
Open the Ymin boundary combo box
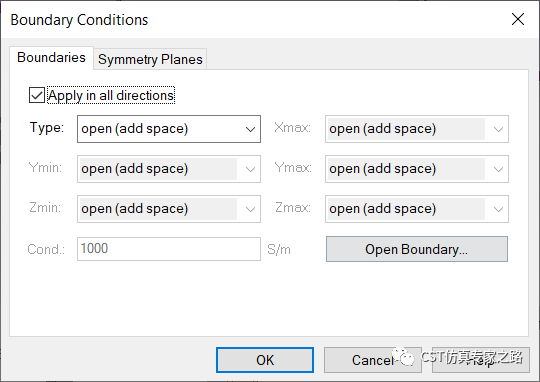[x=169, y=169]
